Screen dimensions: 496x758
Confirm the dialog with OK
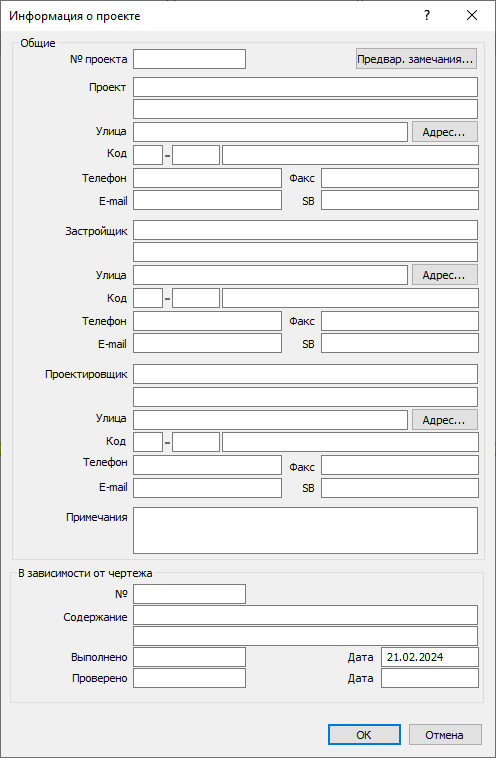364,735
